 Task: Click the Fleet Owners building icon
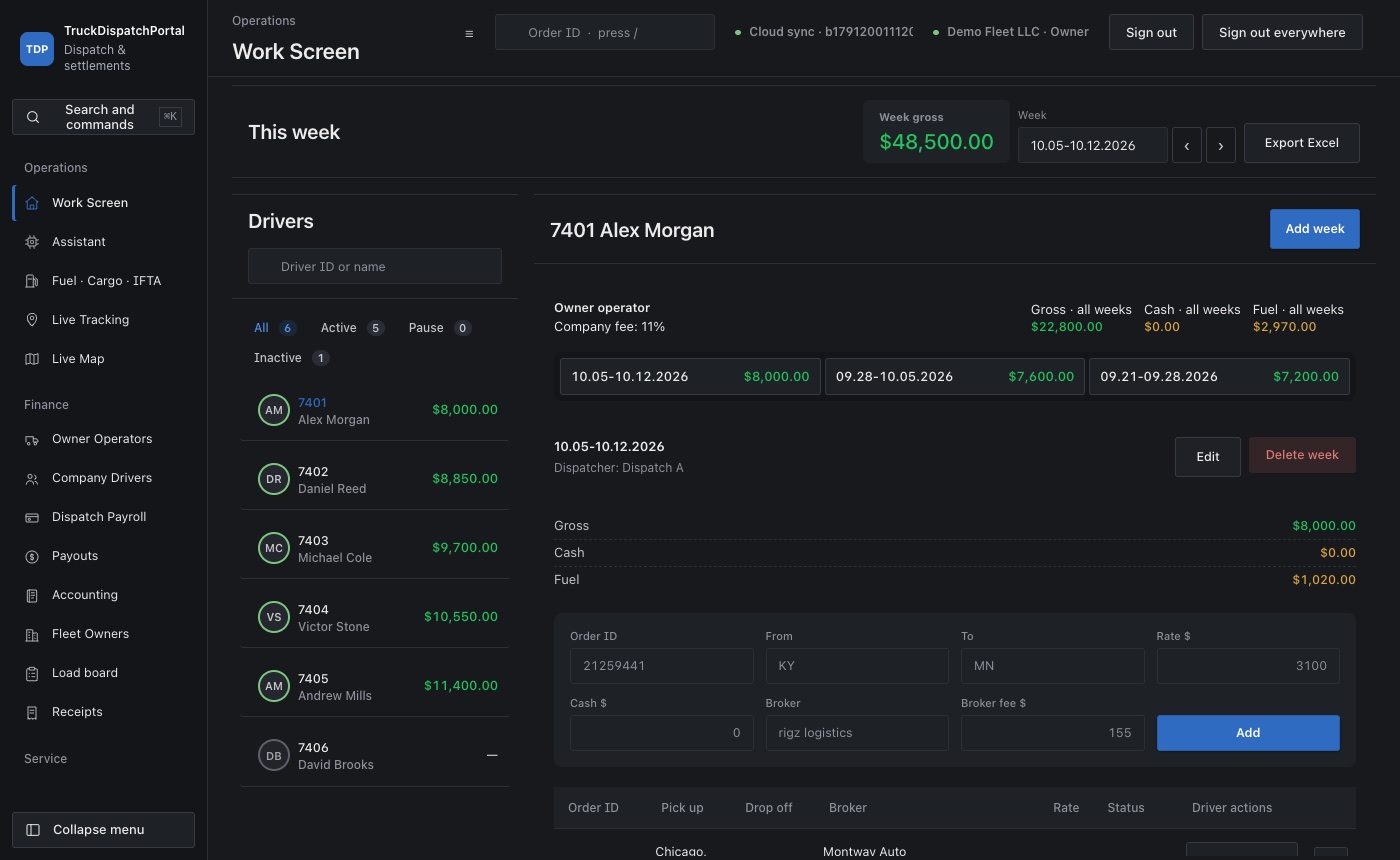[x=32, y=634]
